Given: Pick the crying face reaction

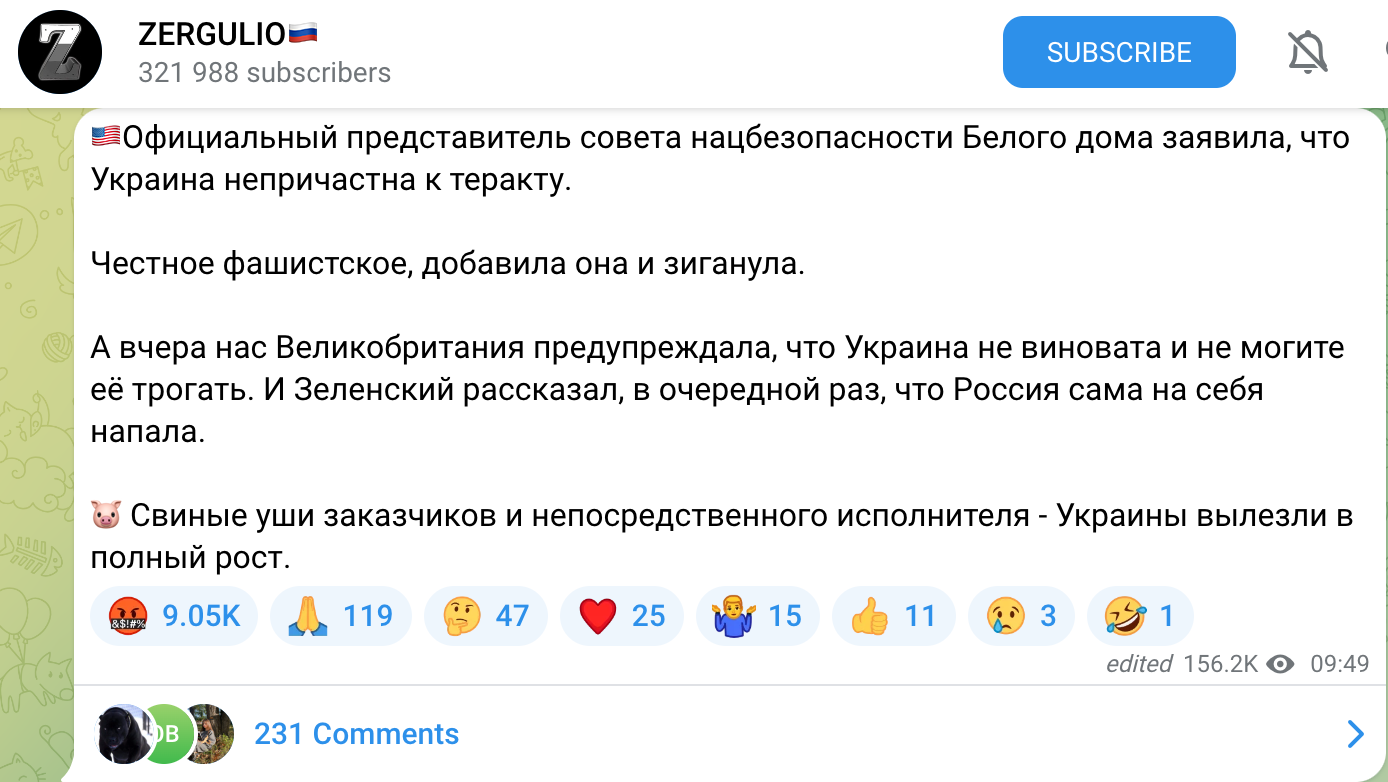Looking at the screenshot, I should click(x=1021, y=615).
